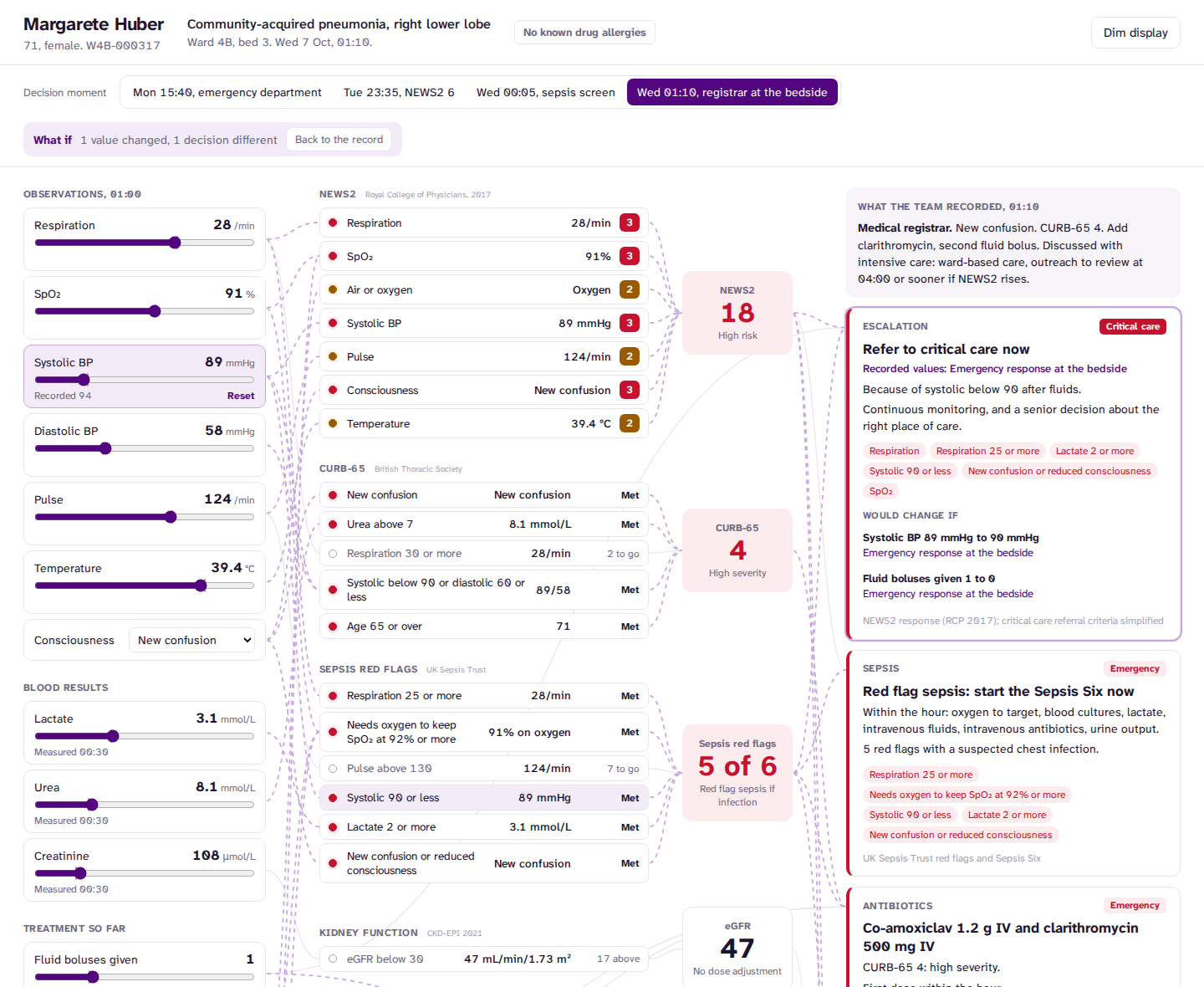Click the red dot on Lactate 2 or more row
The image size is (1204, 987).
[333, 827]
